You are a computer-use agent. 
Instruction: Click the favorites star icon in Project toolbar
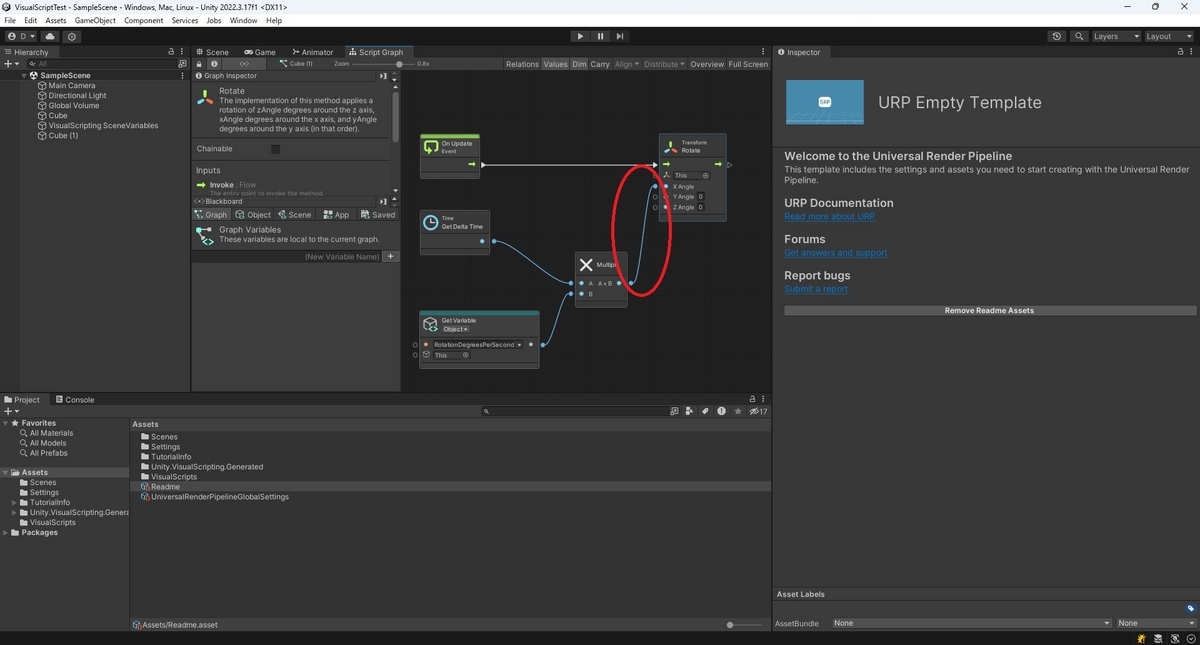(738, 411)
